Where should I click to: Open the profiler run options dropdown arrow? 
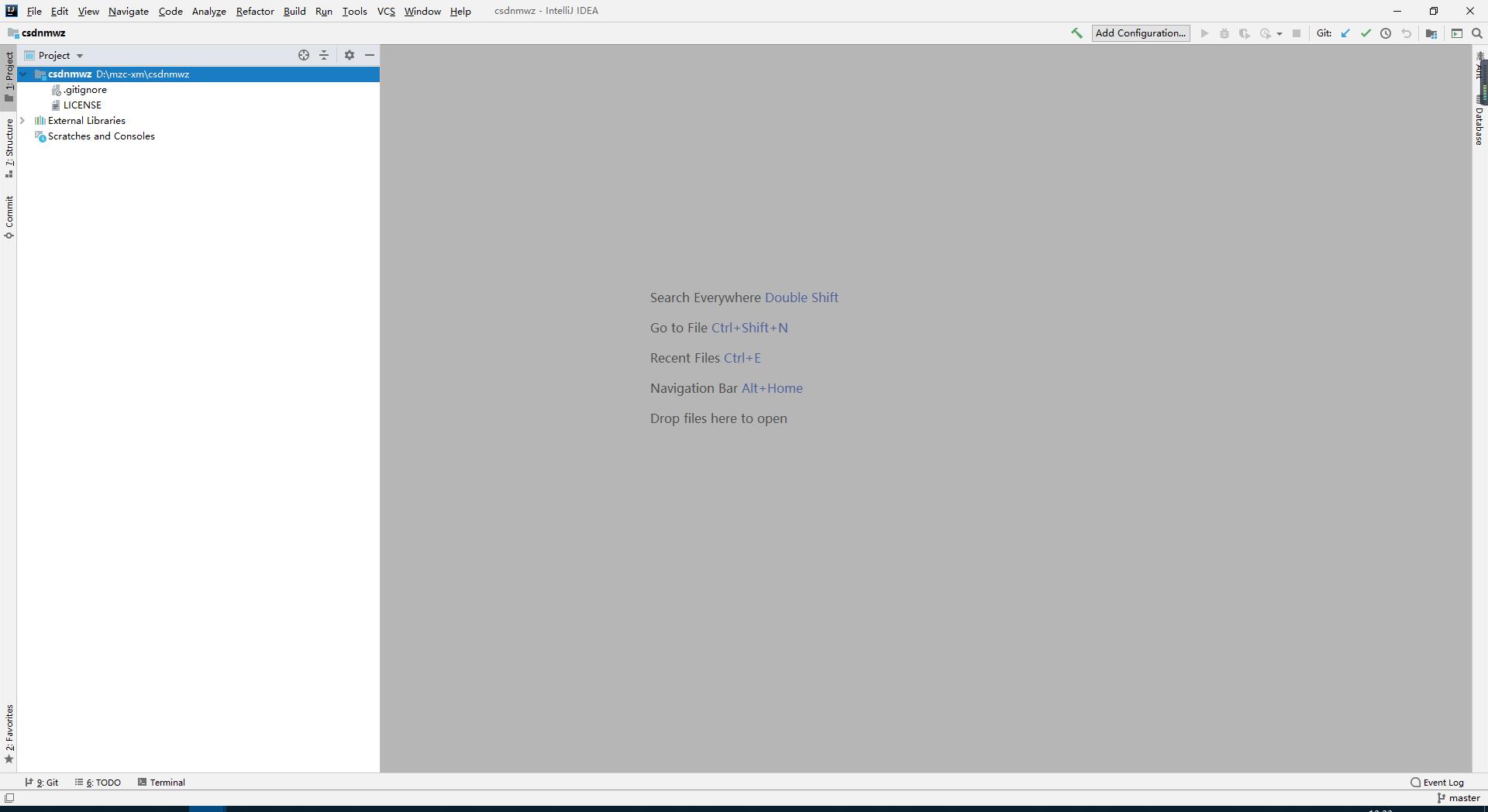coord(1280,34)
